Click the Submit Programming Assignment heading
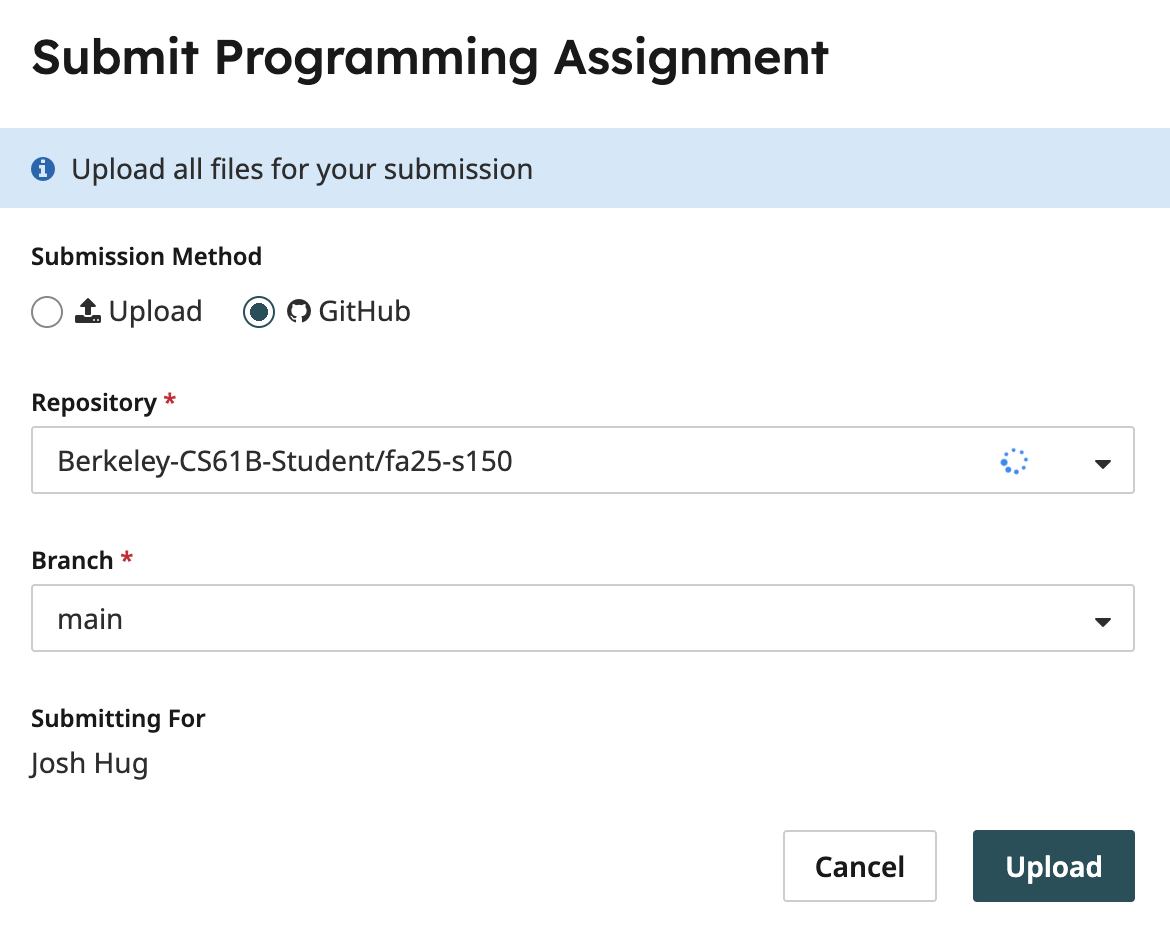 [430, 58]
